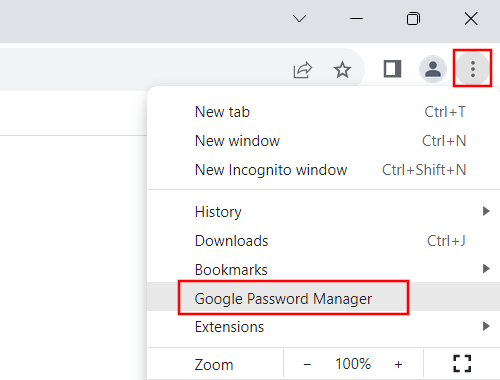Viewport: 500px width, 380px height.
Task: Select New window menu entry
Action: 323,141
